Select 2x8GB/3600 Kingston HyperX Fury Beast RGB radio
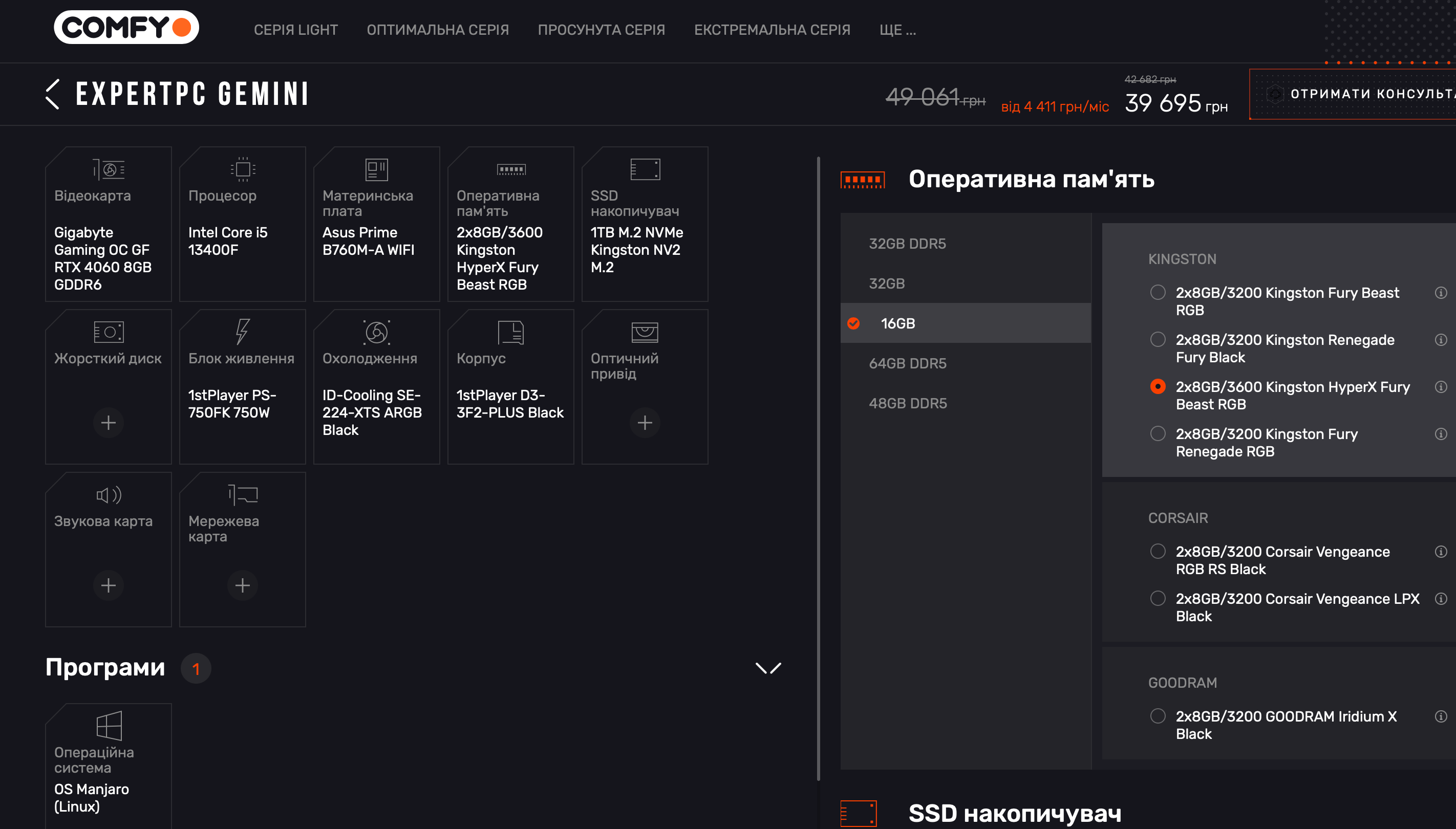This screenshot has height=829, width=1456. tap(1158, 386)
